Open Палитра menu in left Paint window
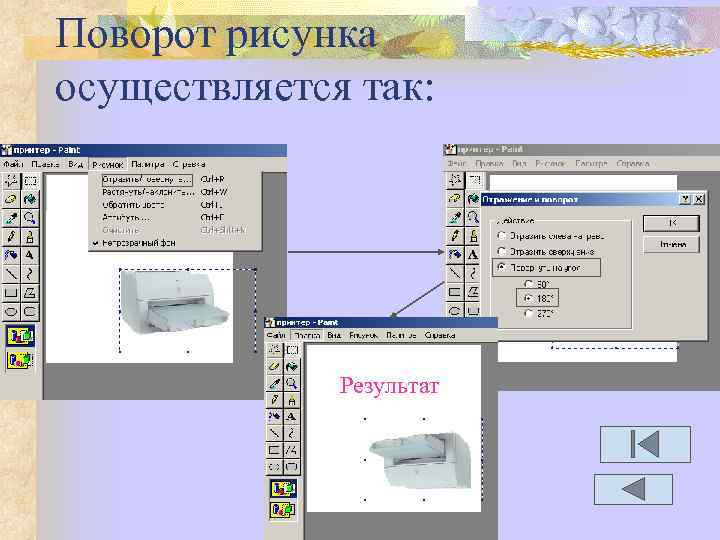The width and height of the screenshot is (720, 540). click(x=147, y=164)
